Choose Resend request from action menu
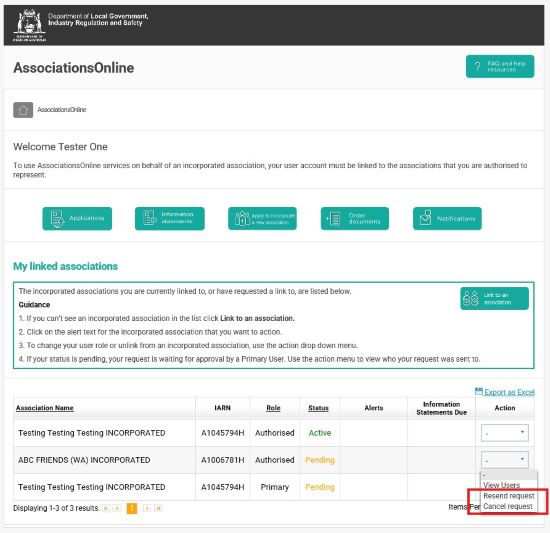Image resolution: width=550 pixels, height=533 pixels. coord(509,496)
